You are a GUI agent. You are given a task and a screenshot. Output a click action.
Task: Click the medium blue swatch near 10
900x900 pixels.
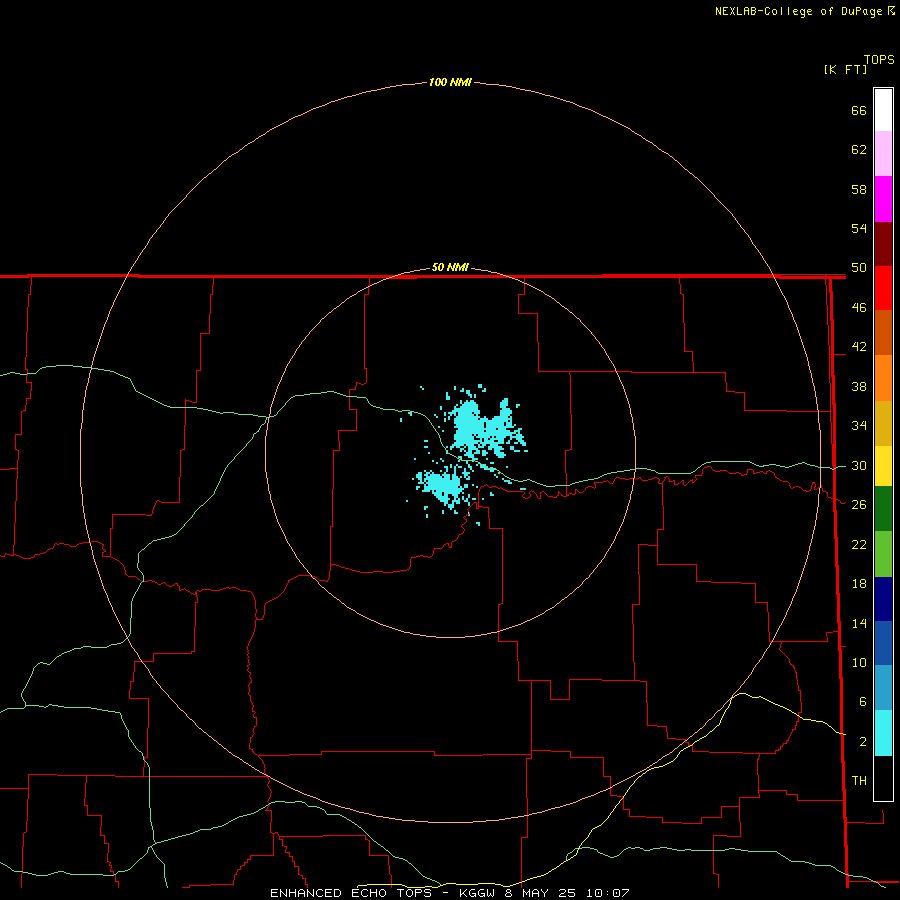click(883, 643)
